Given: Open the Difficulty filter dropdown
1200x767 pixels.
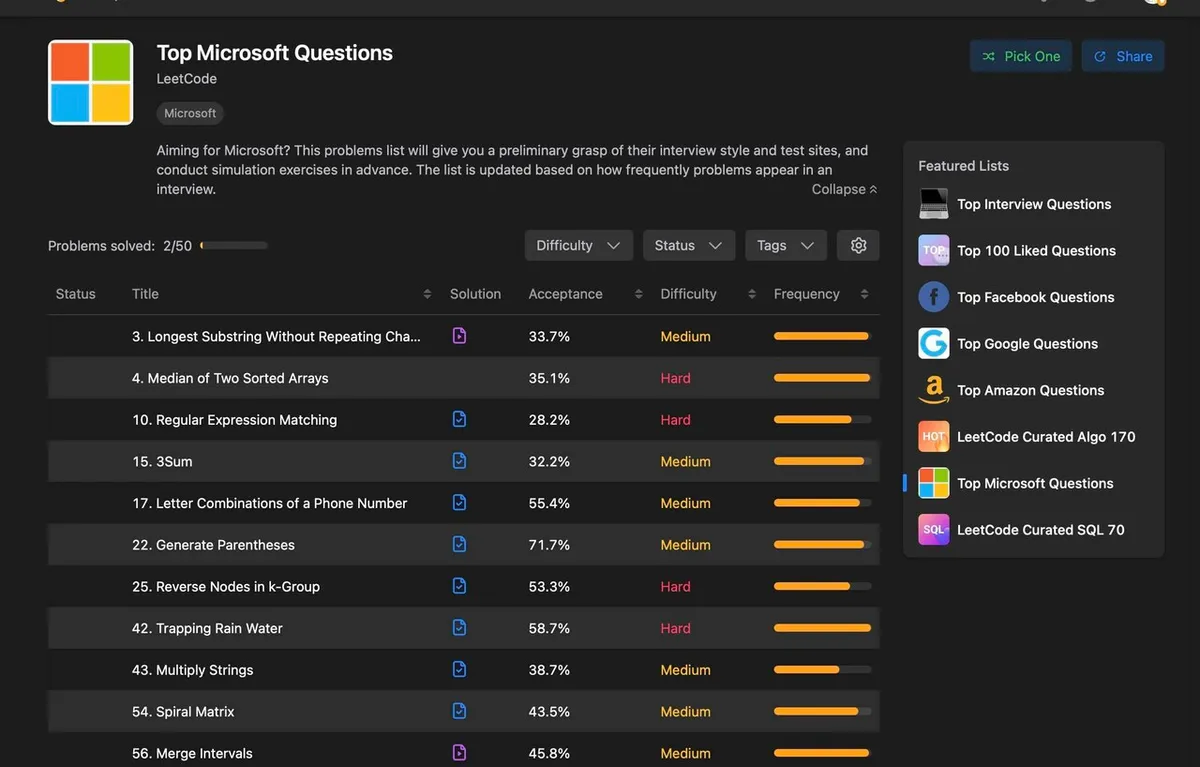Looking at the screenshot, I should [578, 245].
